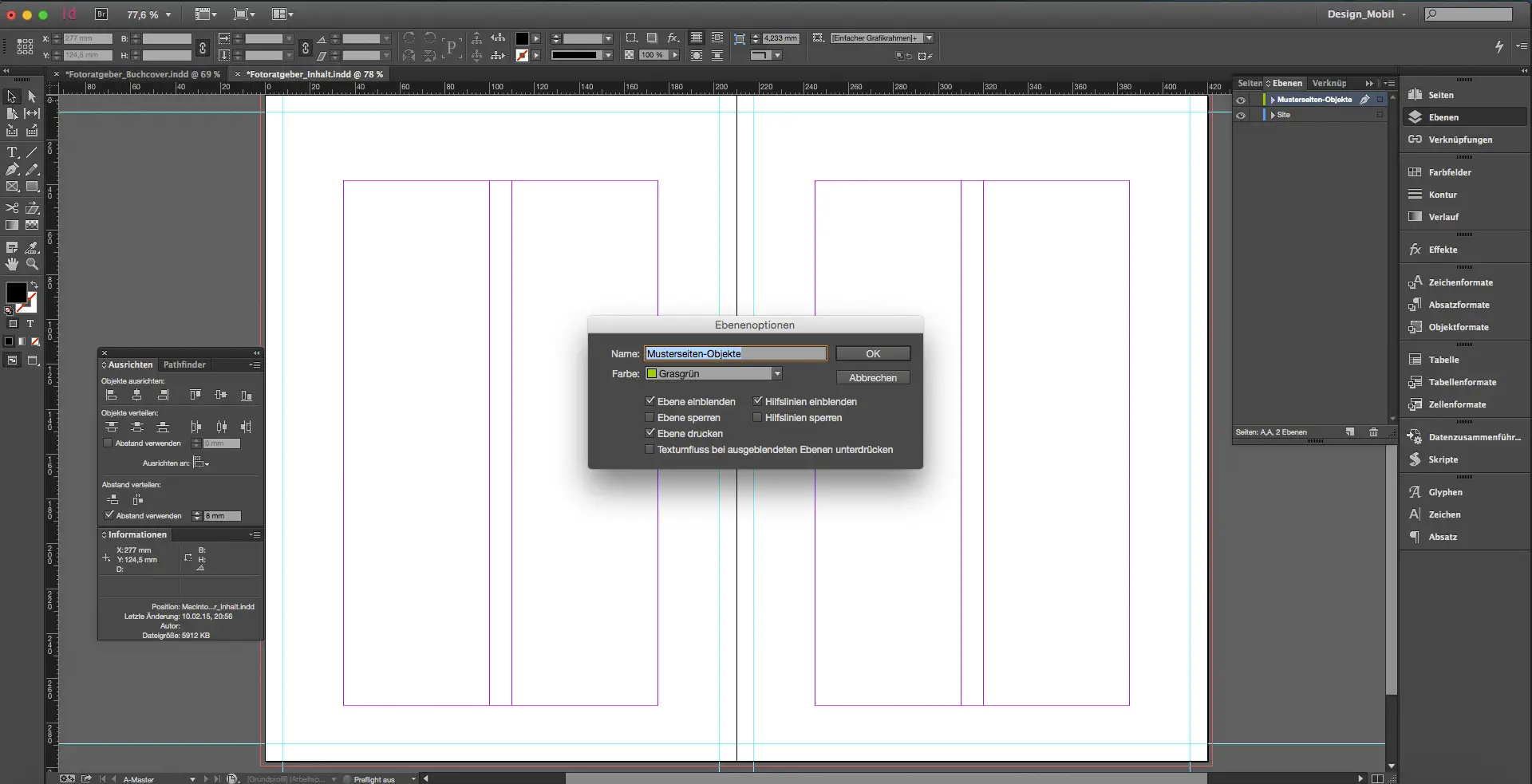This screenshot has width=1532, height=784.
Task: Open the Skripte panel
Action: pyautogui.click(x=1443, y=459)
